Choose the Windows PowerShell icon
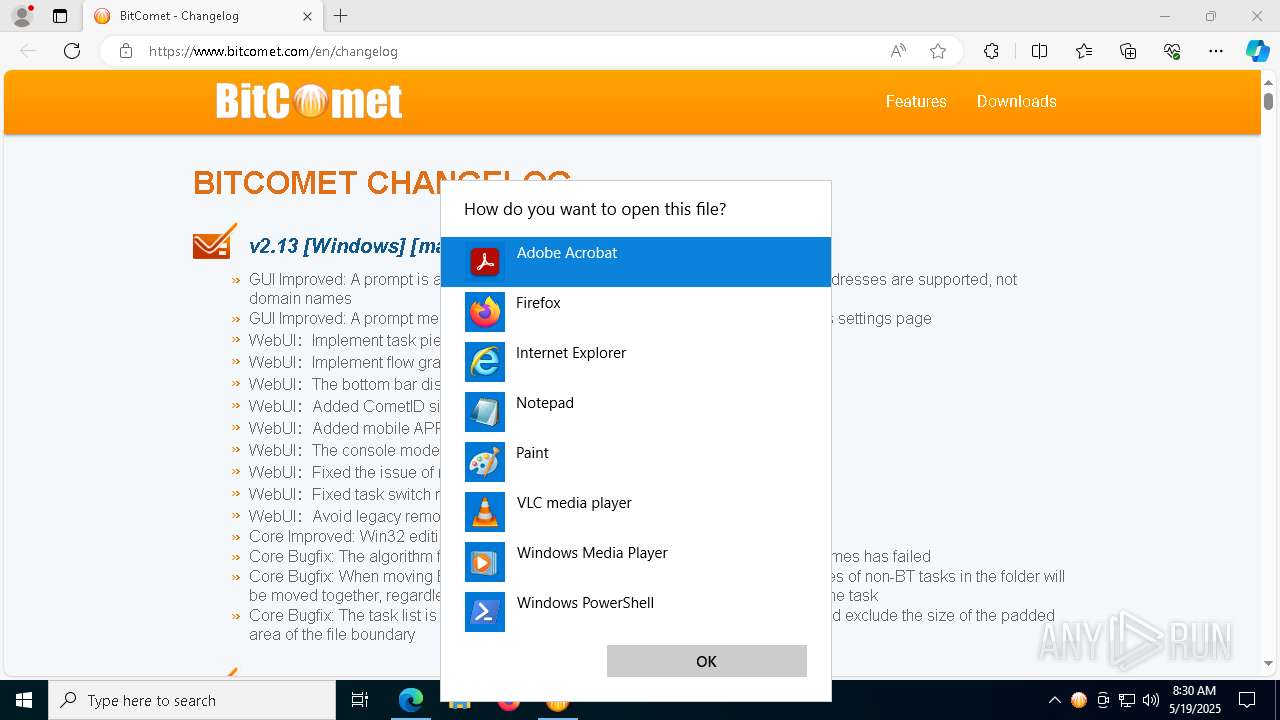The image size is (1280, 720). click(x=485, y=612)
